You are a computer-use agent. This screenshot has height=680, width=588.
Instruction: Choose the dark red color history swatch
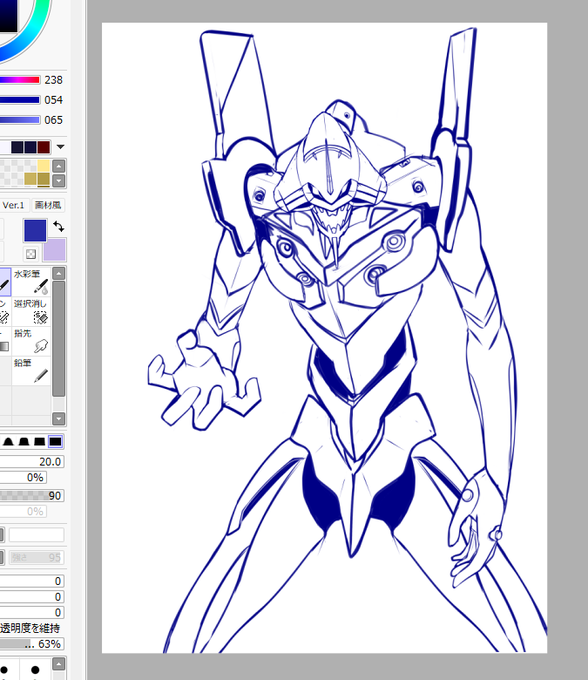[x=44, y=147]
